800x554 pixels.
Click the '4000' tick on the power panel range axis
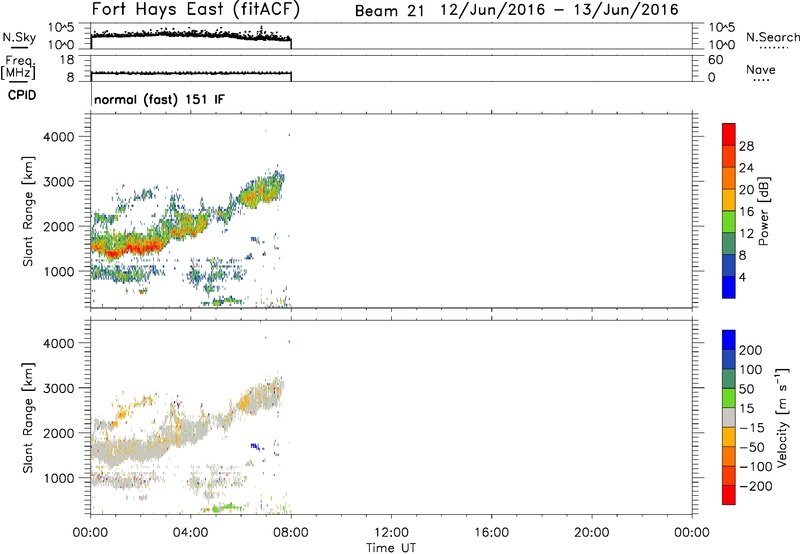pyautogui.click(x=59, y=137)
